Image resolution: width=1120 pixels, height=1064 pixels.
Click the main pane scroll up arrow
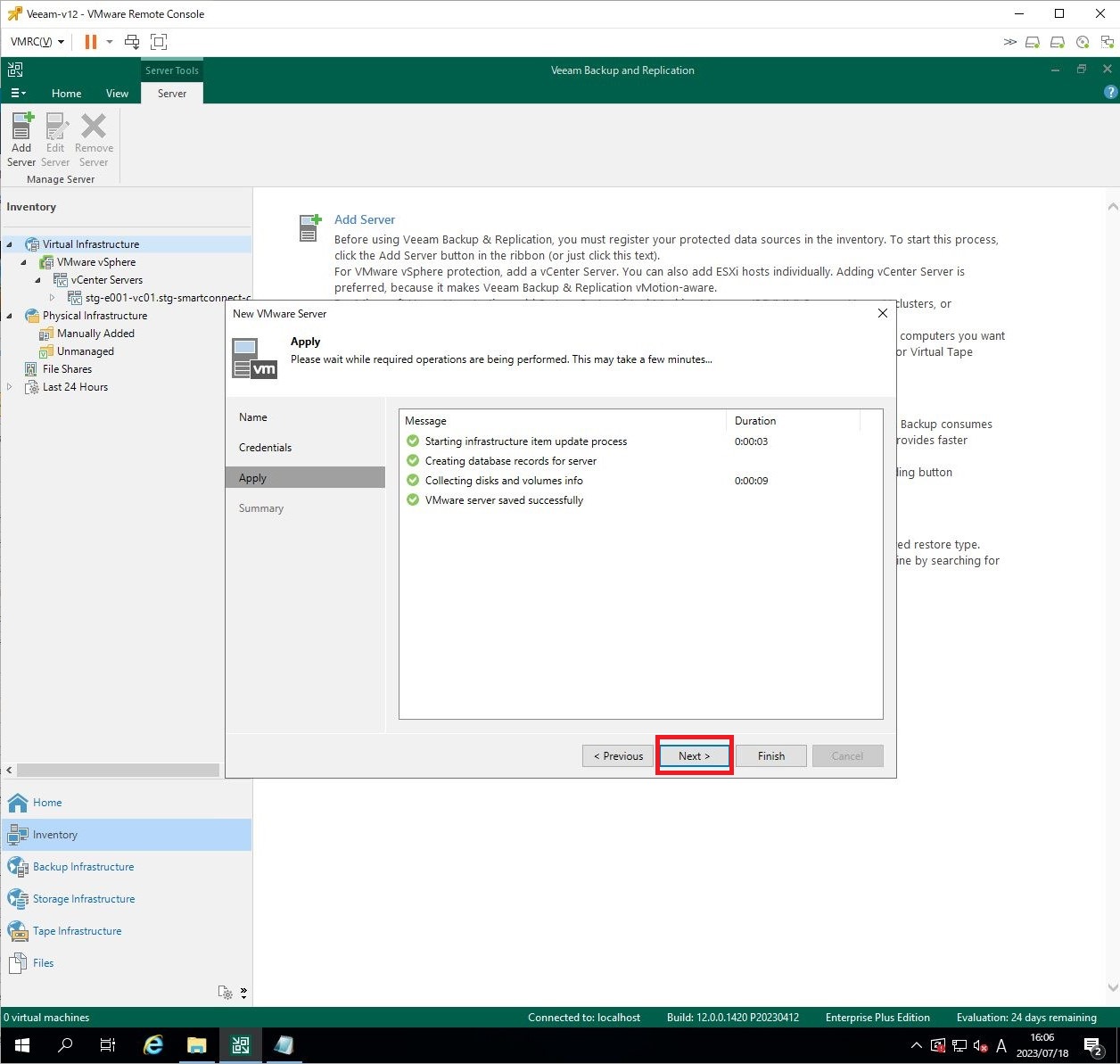point(1112,207)
